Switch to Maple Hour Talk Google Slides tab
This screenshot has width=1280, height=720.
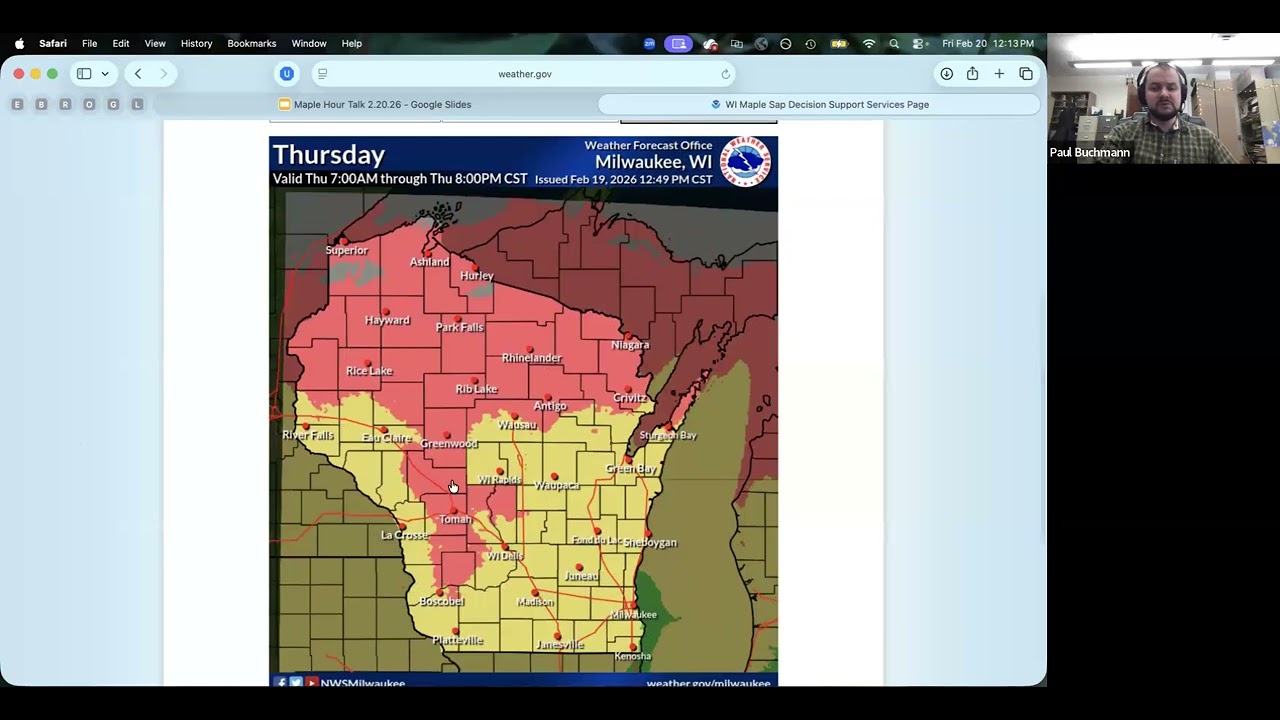[375, 104]
